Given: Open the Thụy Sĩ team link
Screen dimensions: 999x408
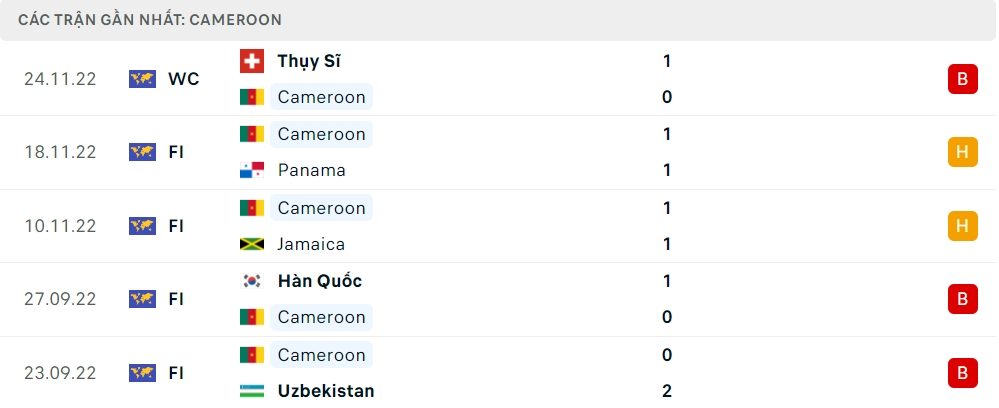Looking at the screenshot, I should pyautogui.click(x=309, y=61).
